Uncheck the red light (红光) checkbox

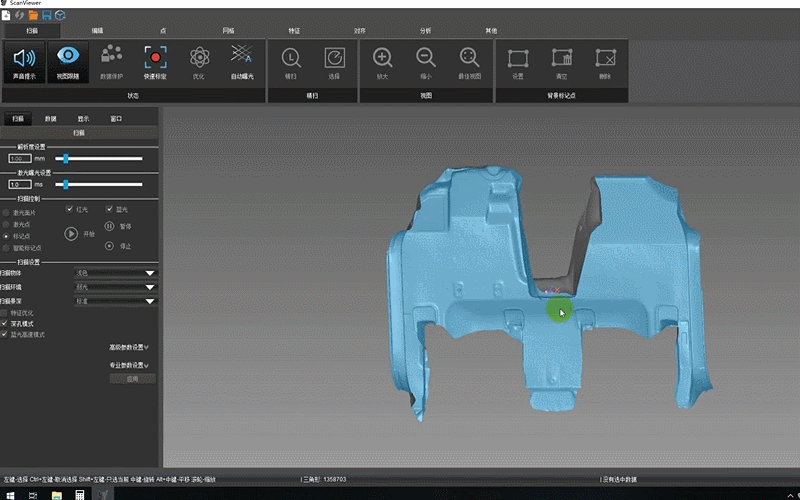(x=70, y=209)
